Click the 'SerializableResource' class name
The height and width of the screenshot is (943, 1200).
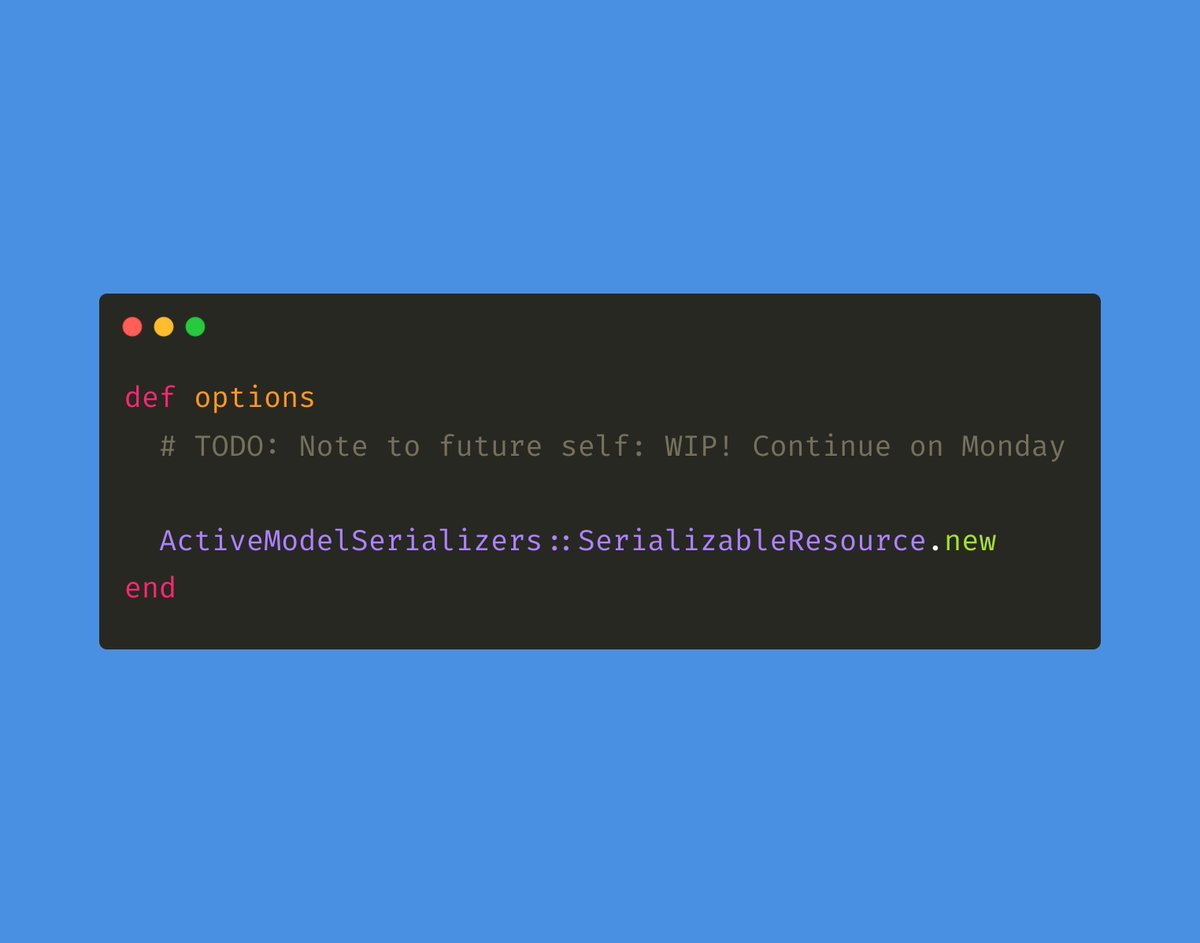752,541
